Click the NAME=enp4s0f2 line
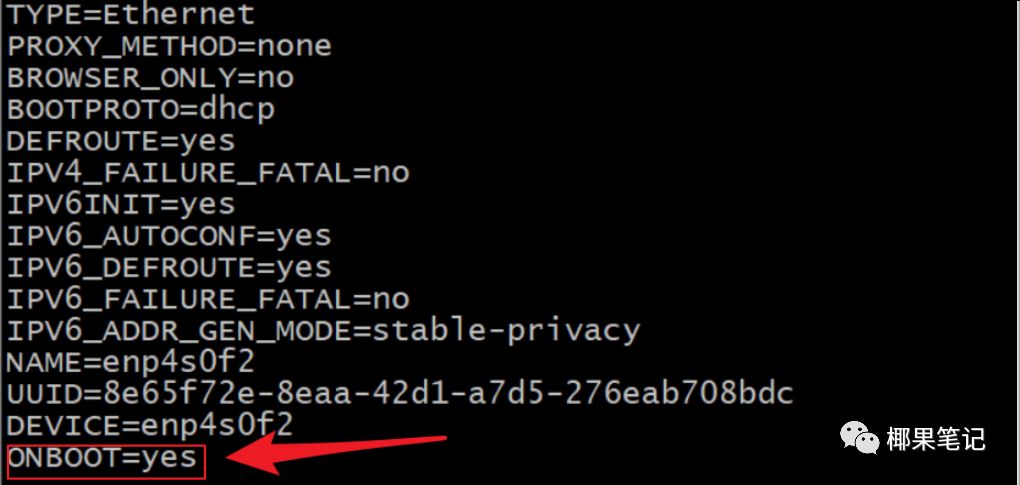This screenshot has height=485, width=1020. coord(131,362)
